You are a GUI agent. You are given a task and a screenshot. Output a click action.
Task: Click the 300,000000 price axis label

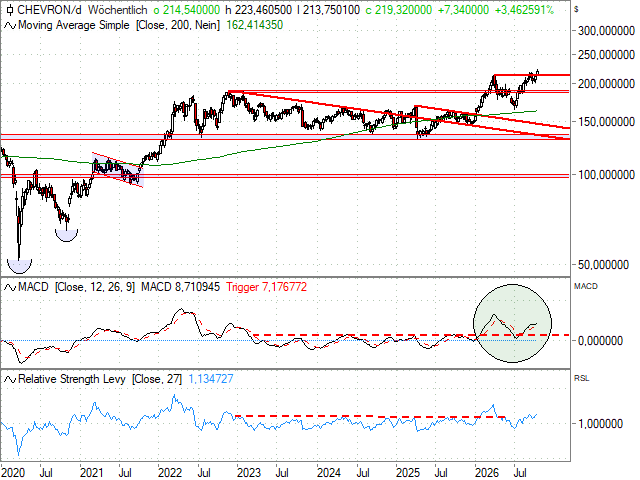point(606,31)
